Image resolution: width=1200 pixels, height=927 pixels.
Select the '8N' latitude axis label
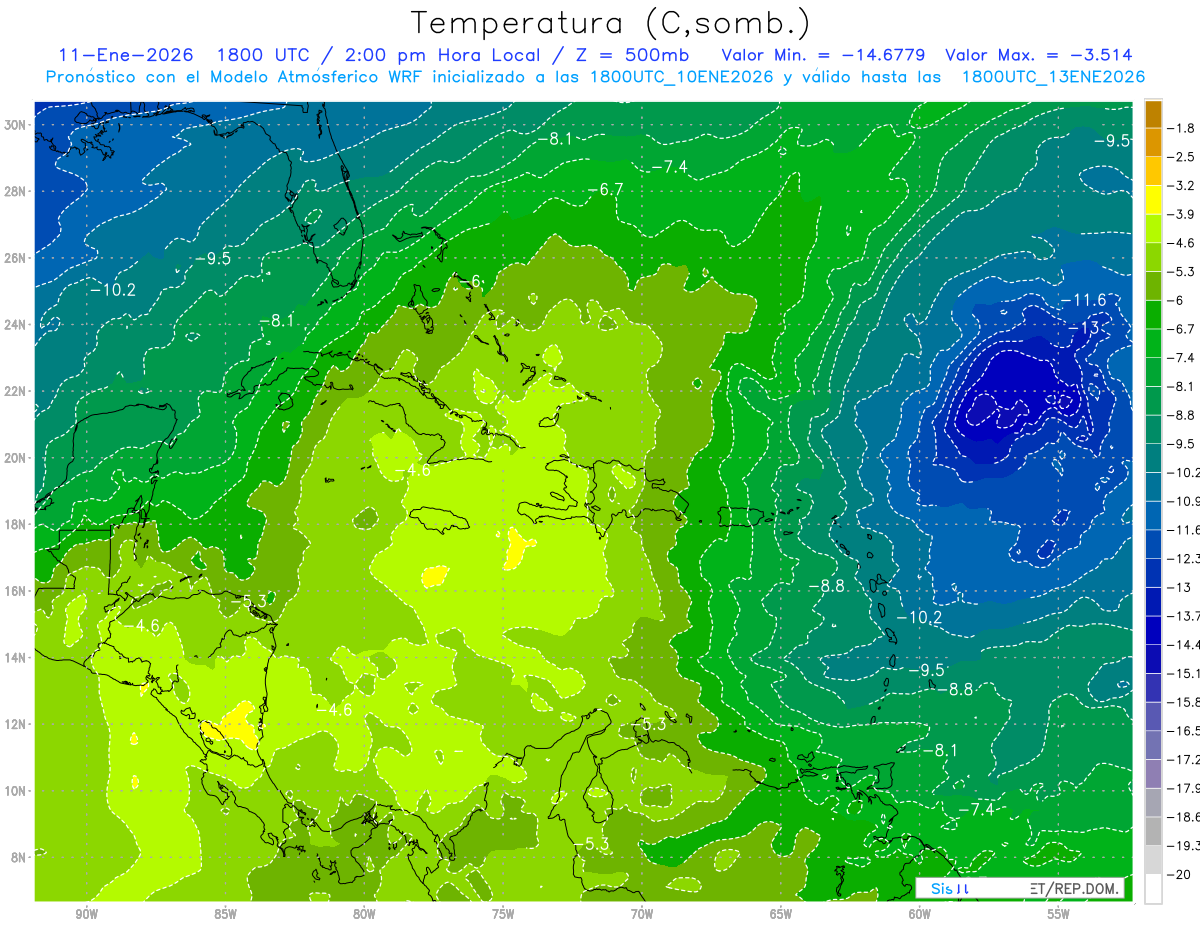click(19, 858)
